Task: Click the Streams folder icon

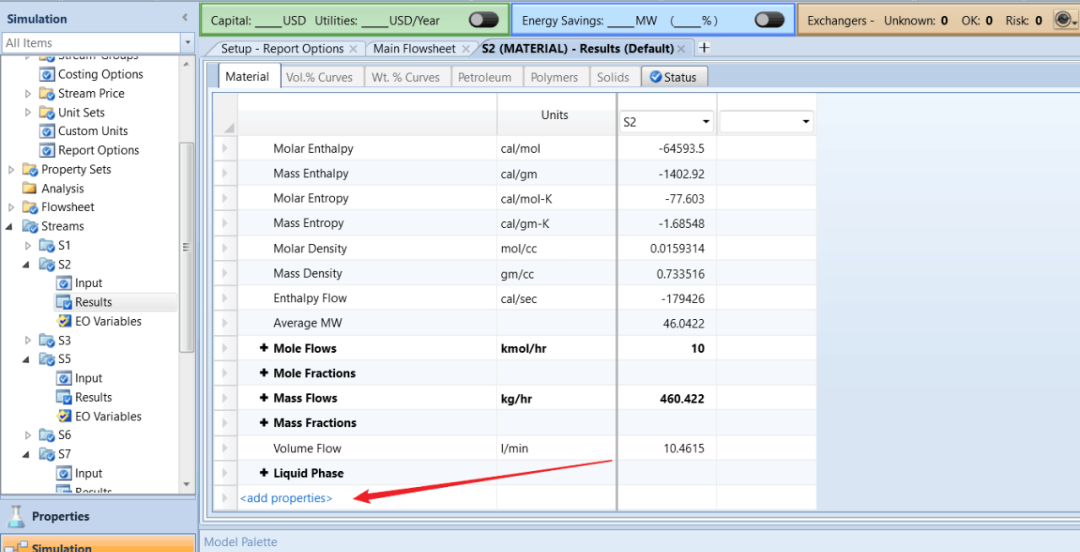Action: tap(30, 226)
